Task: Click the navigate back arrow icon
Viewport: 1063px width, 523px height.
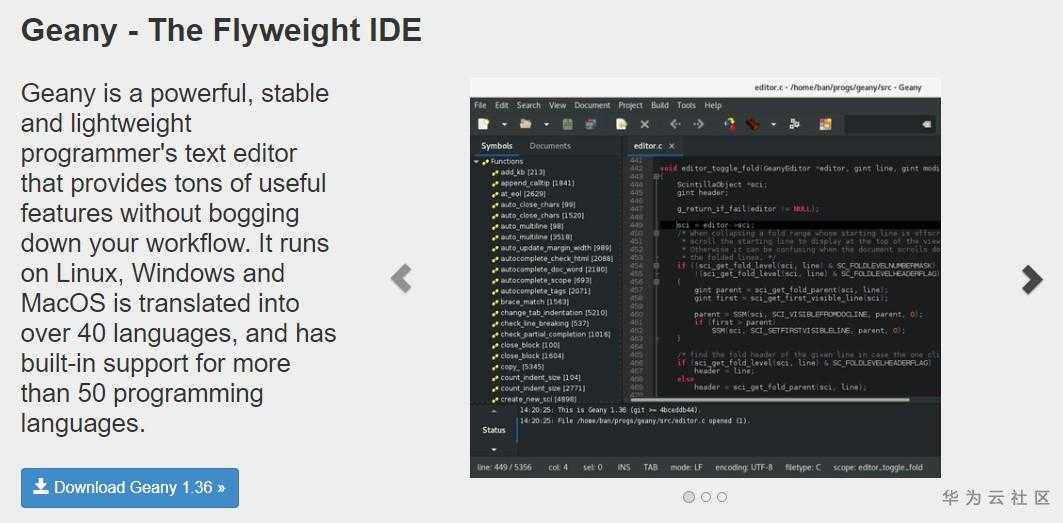Action: 675,124
